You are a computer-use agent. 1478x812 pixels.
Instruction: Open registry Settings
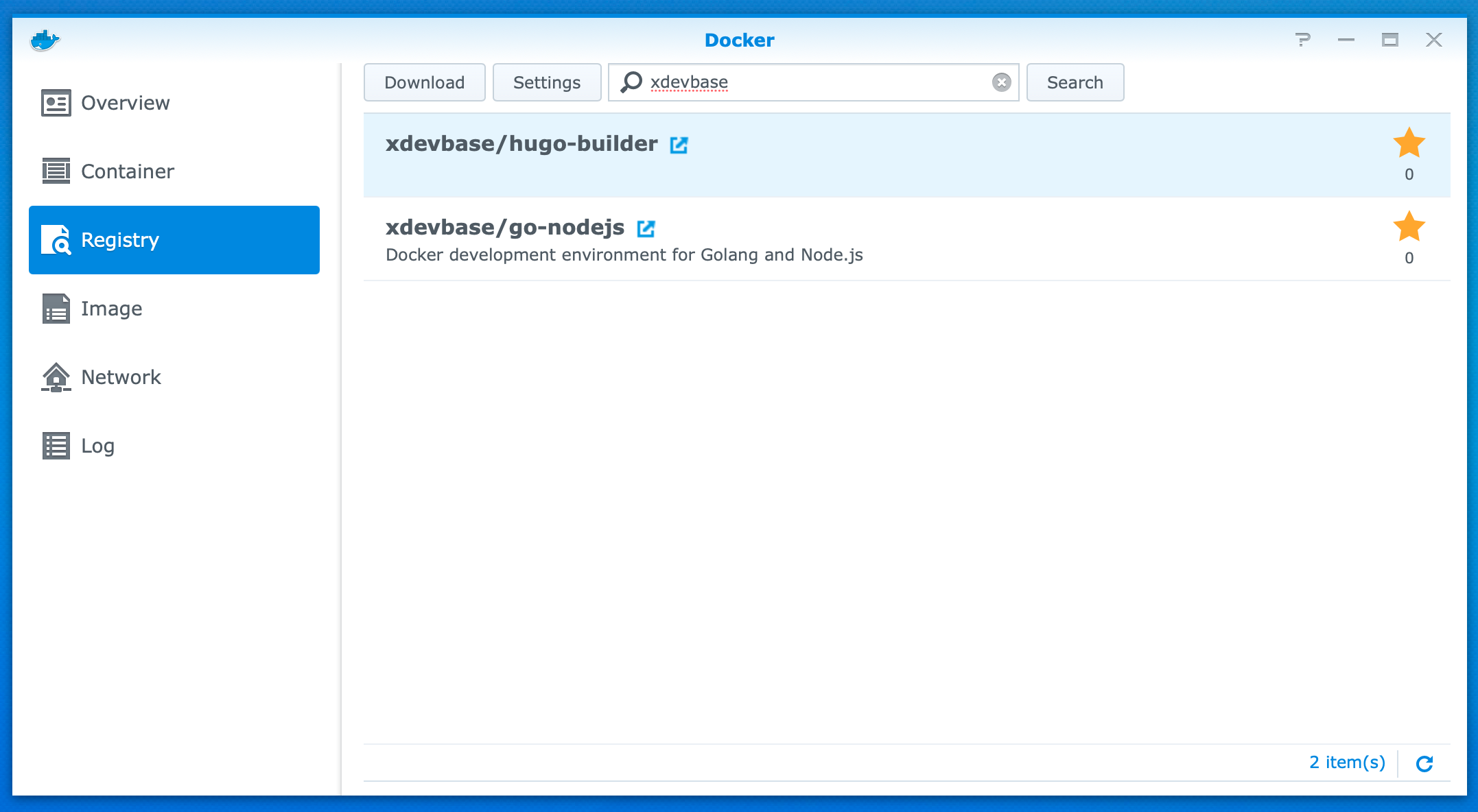(x=546, y=82)
